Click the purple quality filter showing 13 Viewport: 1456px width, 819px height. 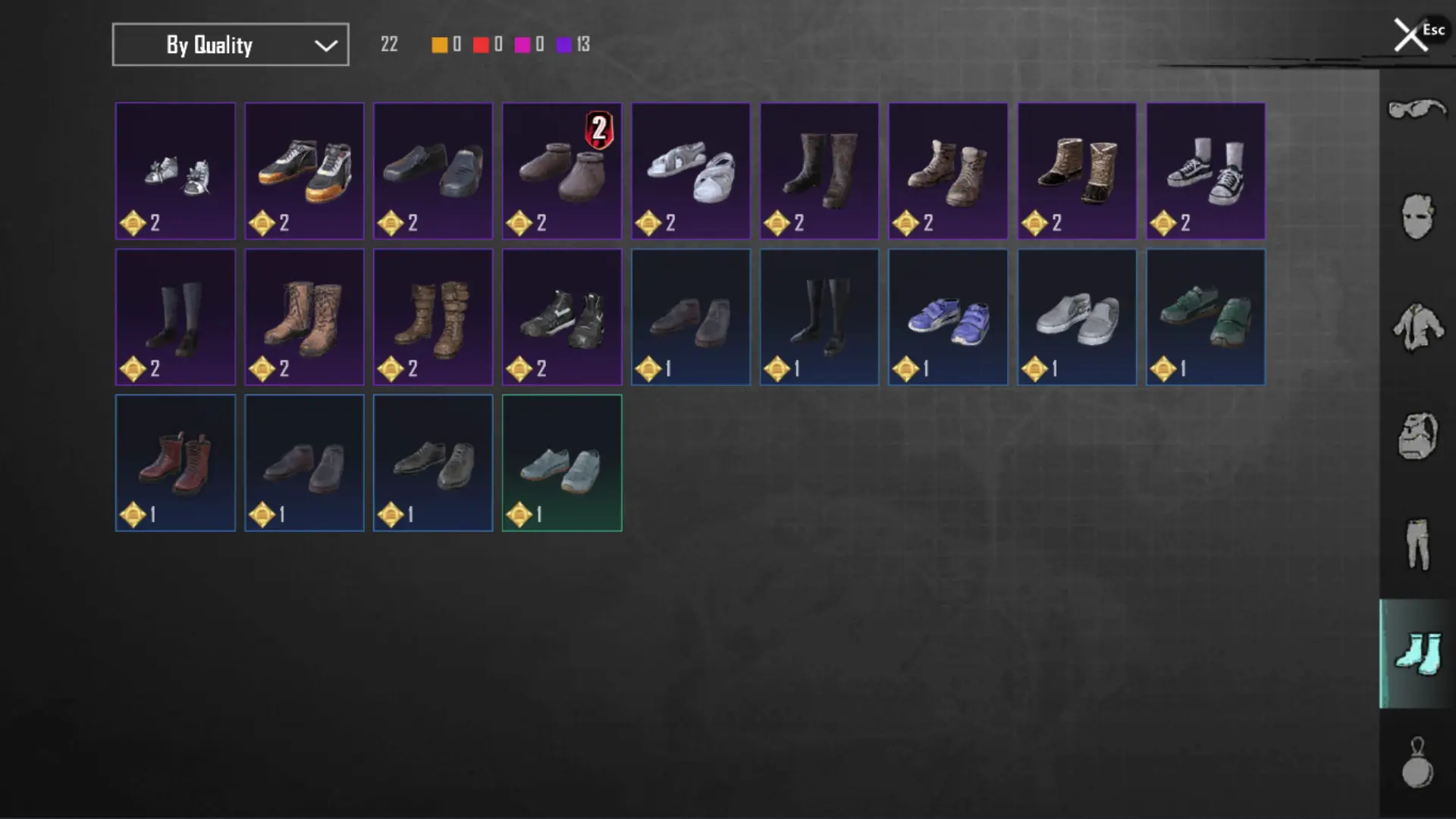coord(573,45)
